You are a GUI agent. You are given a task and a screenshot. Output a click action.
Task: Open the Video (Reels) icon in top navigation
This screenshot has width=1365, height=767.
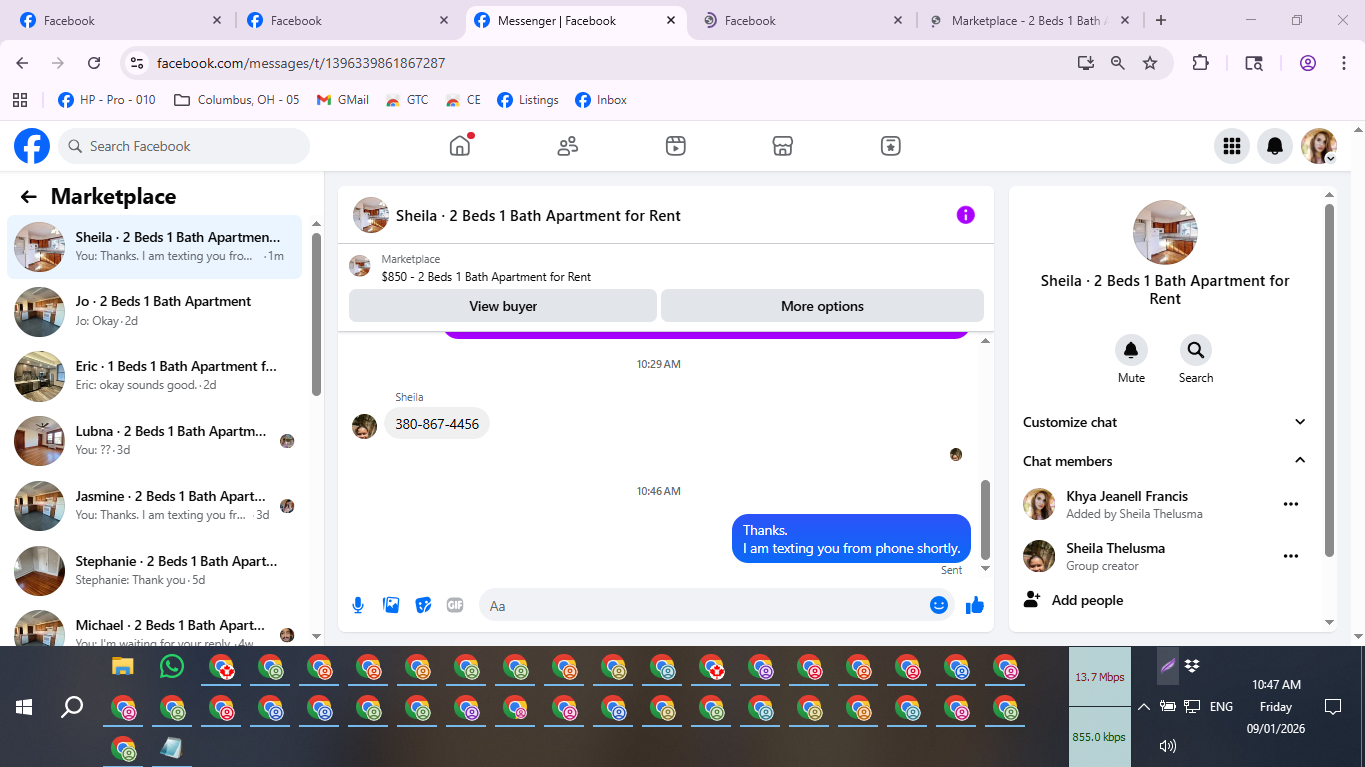[x=676, y=146]
